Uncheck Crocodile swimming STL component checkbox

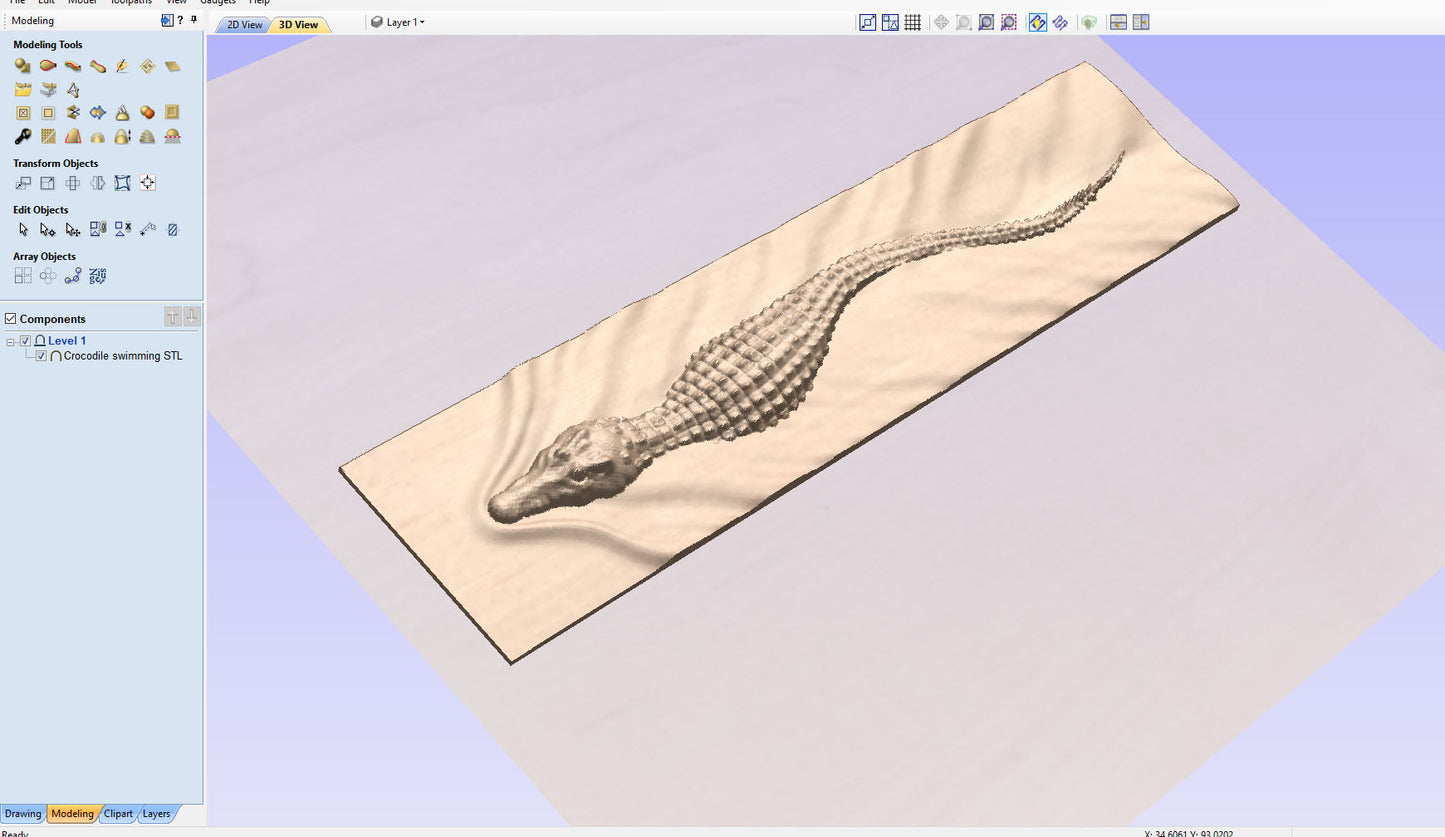41,356
